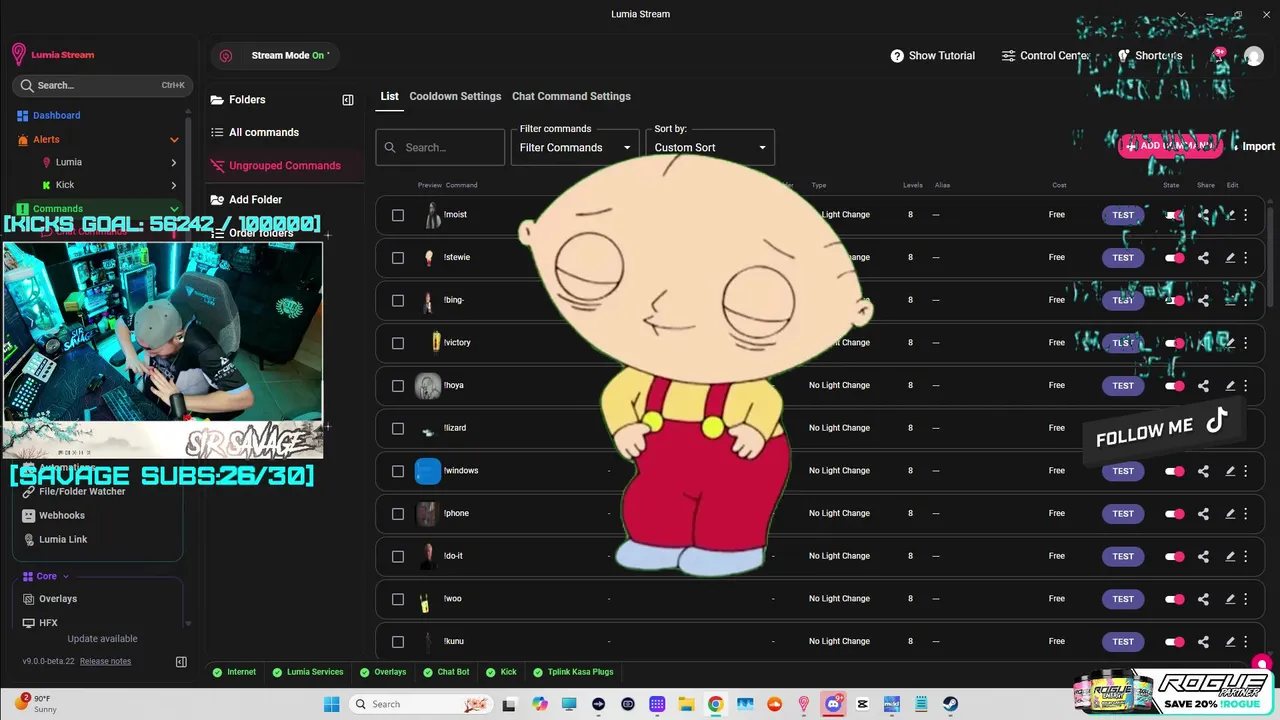Open Show Tutorial
The width and height of the screenshot is (1280, 720).
[x=932, y=56]
